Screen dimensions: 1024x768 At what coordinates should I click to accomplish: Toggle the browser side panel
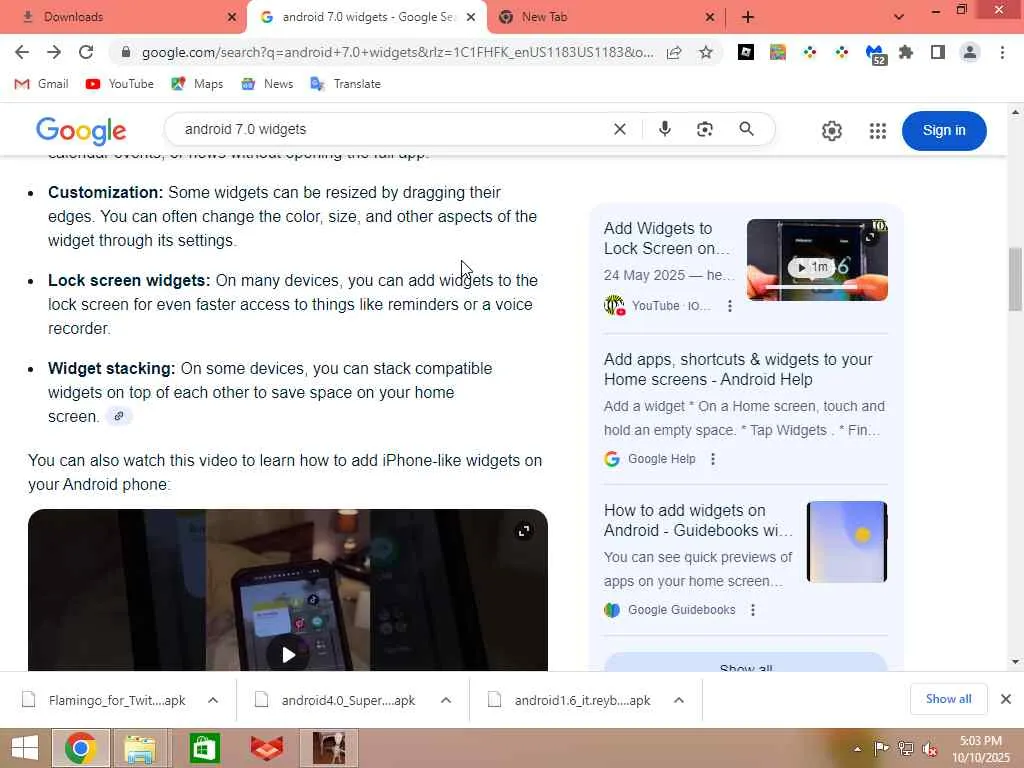(938, 52)
